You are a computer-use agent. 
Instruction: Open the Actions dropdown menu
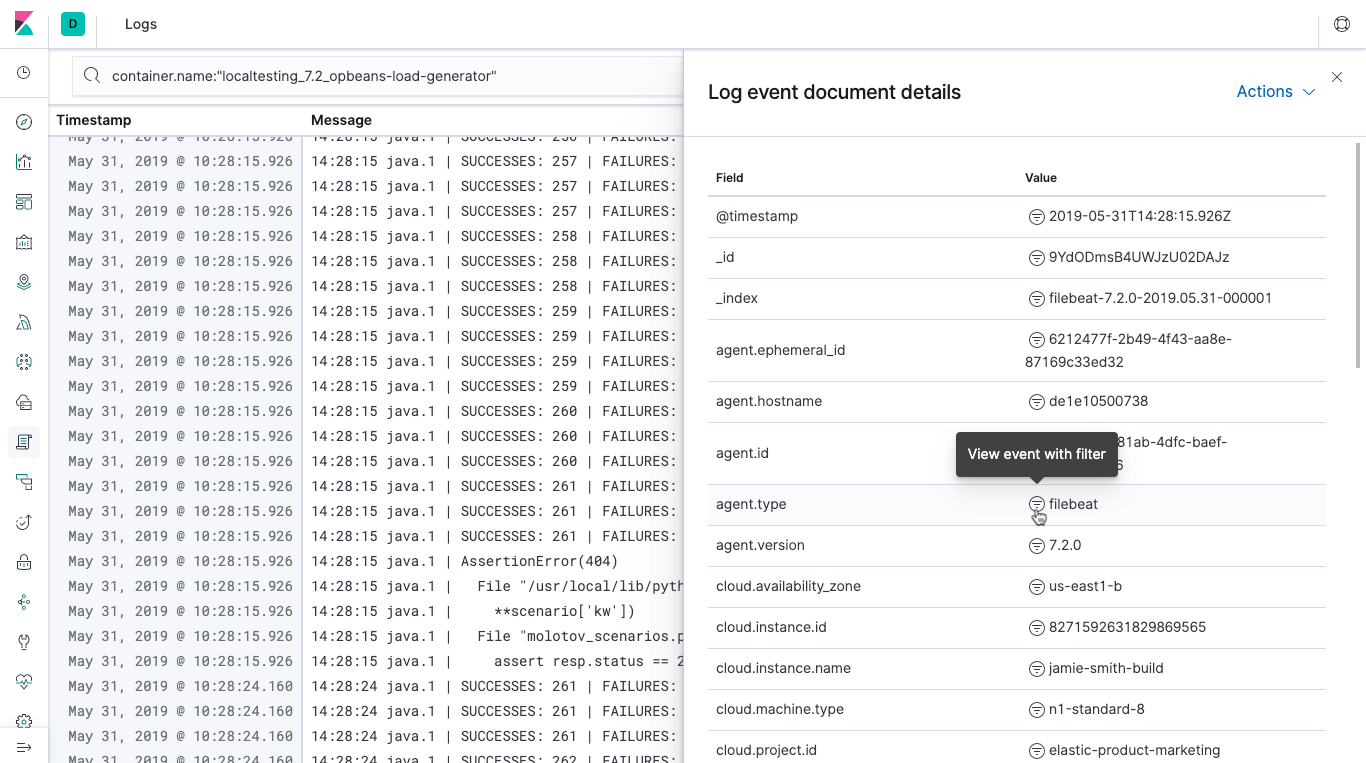1275,92
